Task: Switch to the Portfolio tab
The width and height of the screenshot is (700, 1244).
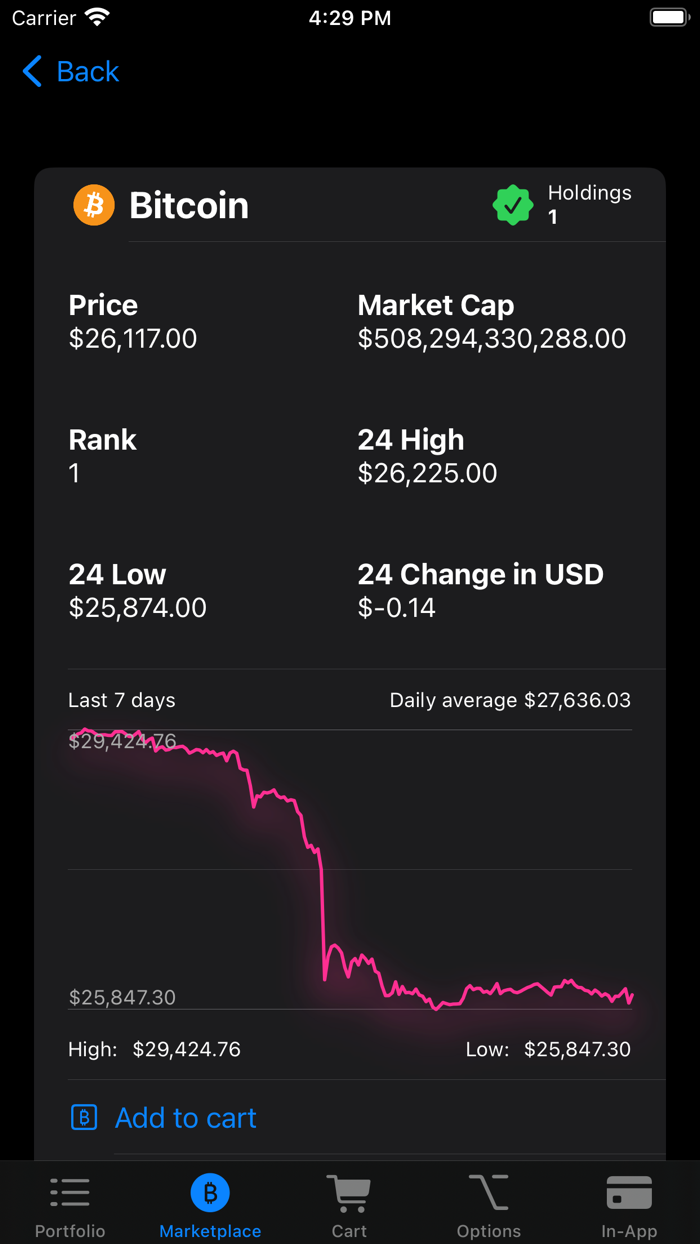Action: click(70, 1205)
